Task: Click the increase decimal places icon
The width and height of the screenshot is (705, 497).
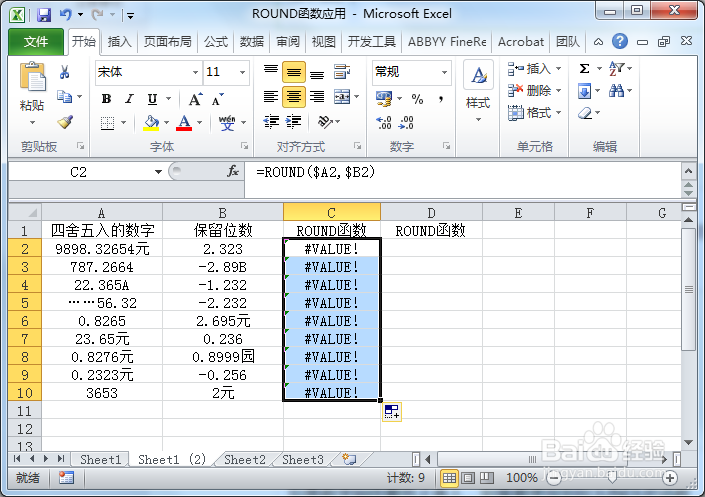Action: (x=384, y=122)
